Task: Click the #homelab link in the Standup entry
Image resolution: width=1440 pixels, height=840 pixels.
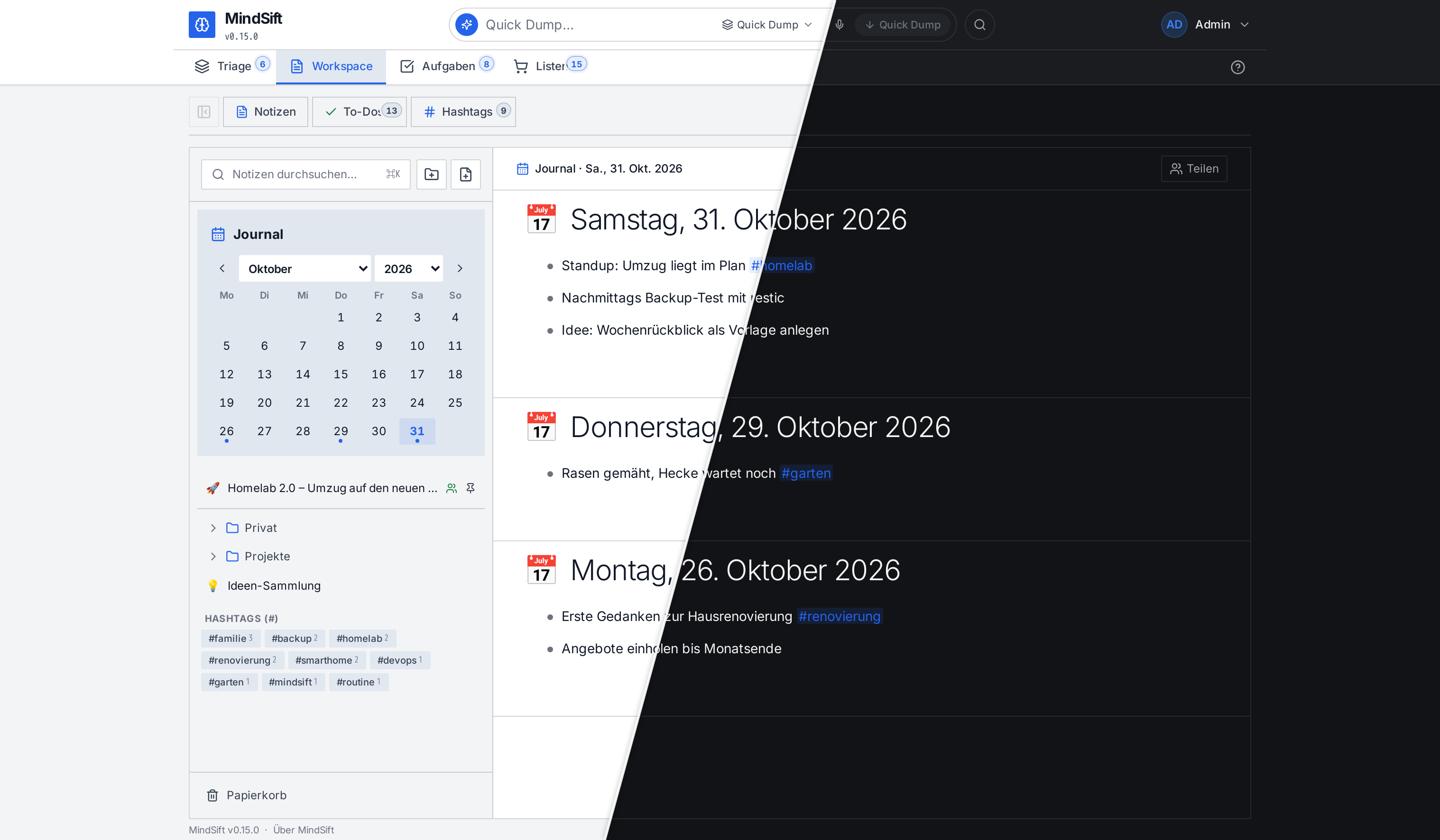Action: point(781,265)
